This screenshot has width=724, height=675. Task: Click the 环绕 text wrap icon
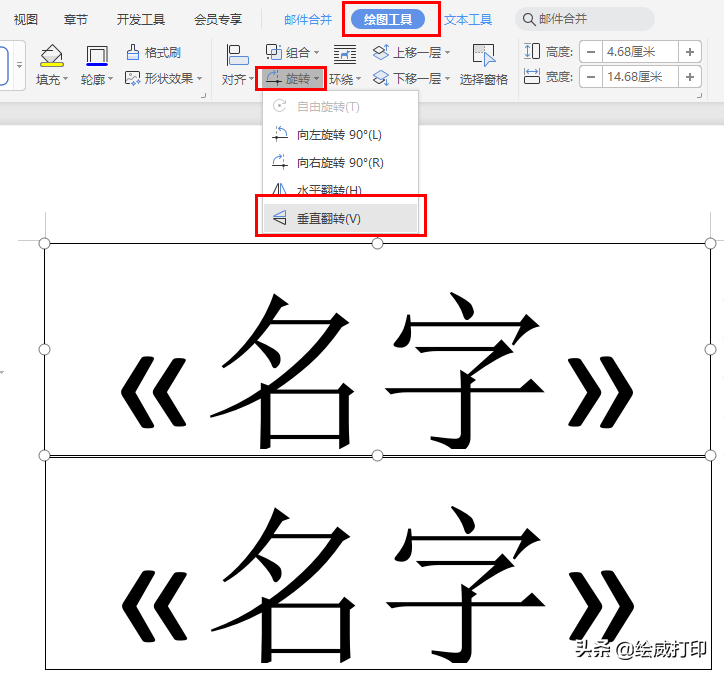point(344,54)
